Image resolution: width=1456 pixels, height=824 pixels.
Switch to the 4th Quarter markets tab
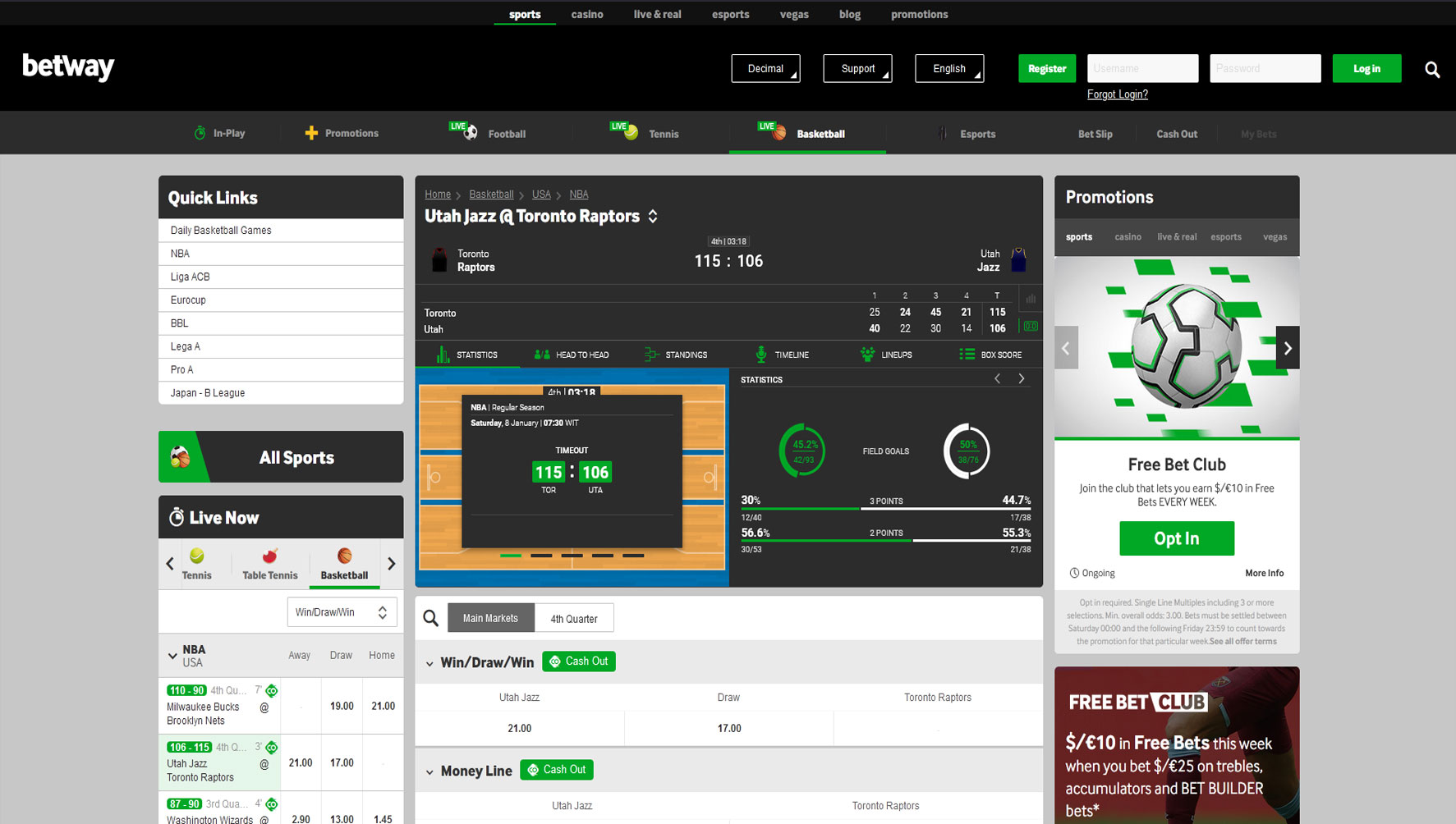pyautogui.click(x=573, y=617)
